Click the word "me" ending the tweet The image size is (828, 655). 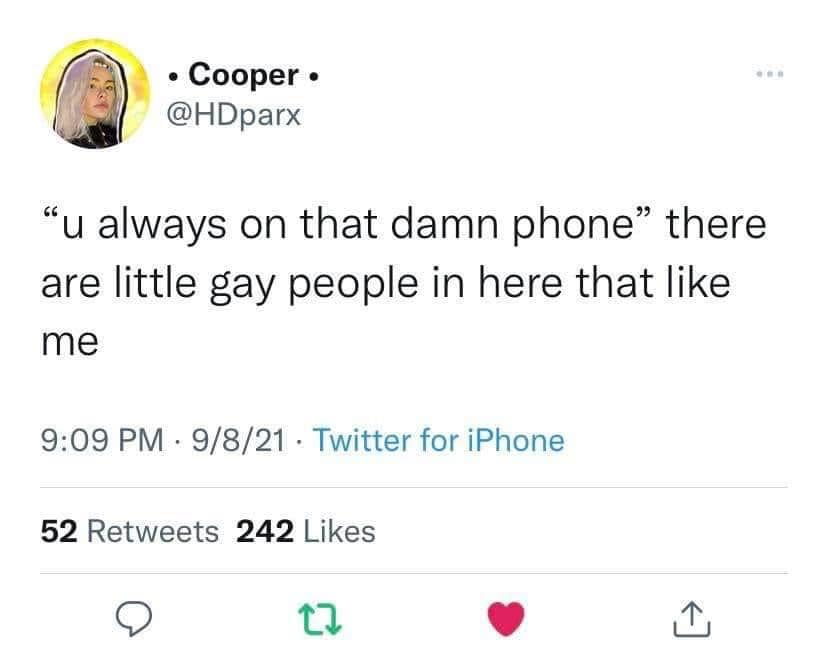coord(70,342)
